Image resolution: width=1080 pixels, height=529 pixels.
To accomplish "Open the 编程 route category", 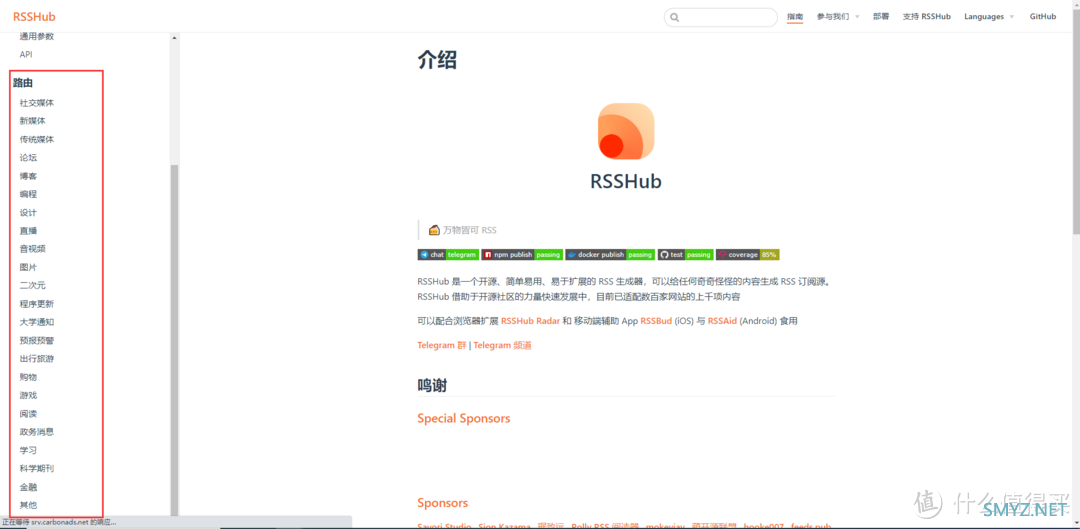I will pyautogui.click(x=28, y=194).
